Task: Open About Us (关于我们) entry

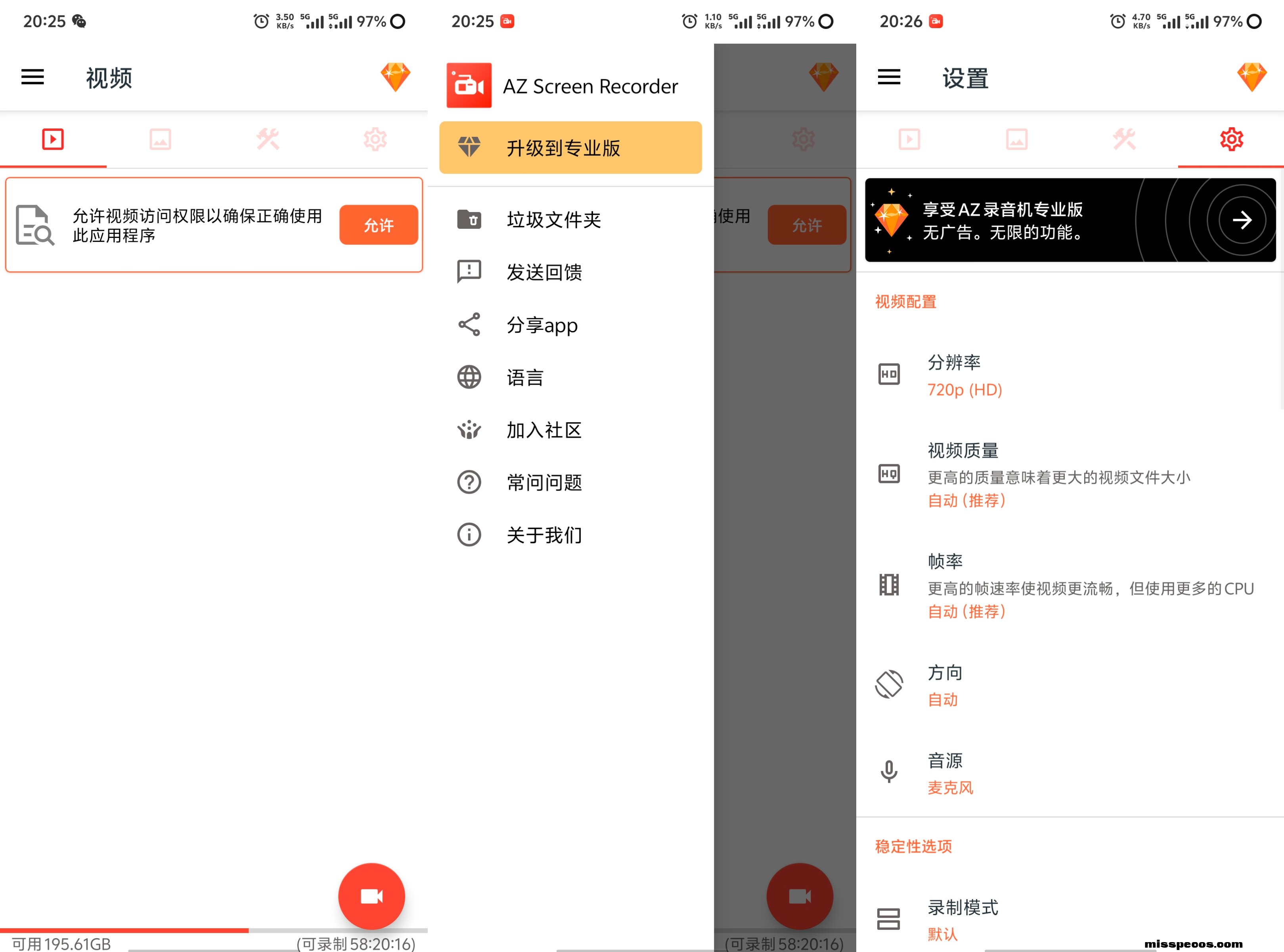Action: [x=544, y=535]
